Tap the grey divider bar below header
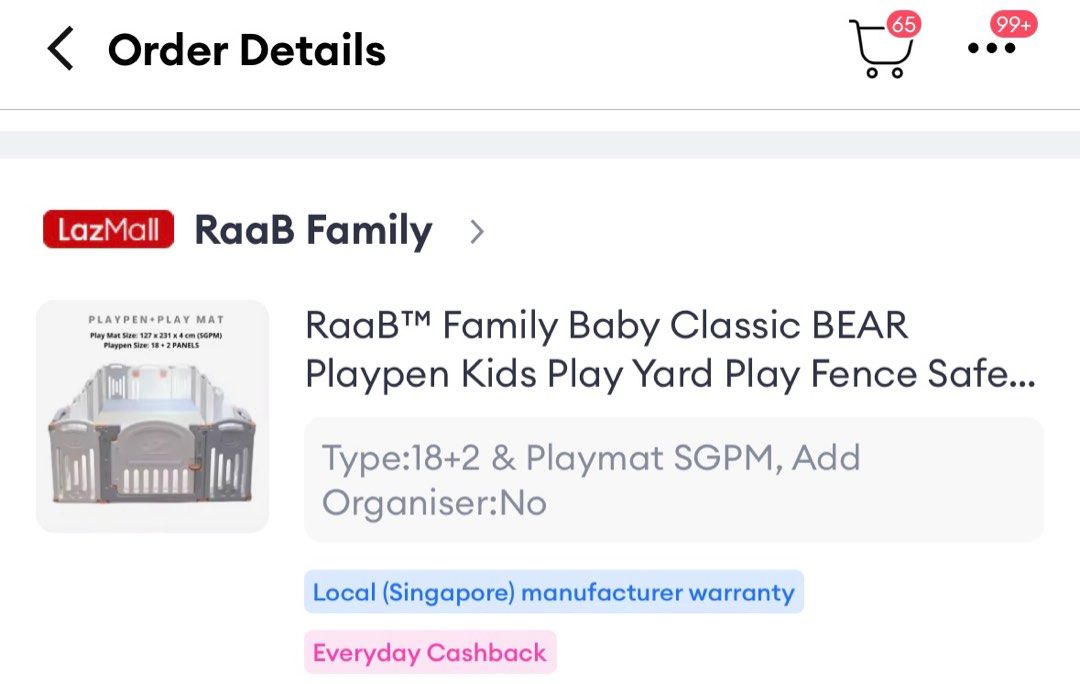This screenshot has width=1080, height=684. pyautogui.click(x=540, y=145)
